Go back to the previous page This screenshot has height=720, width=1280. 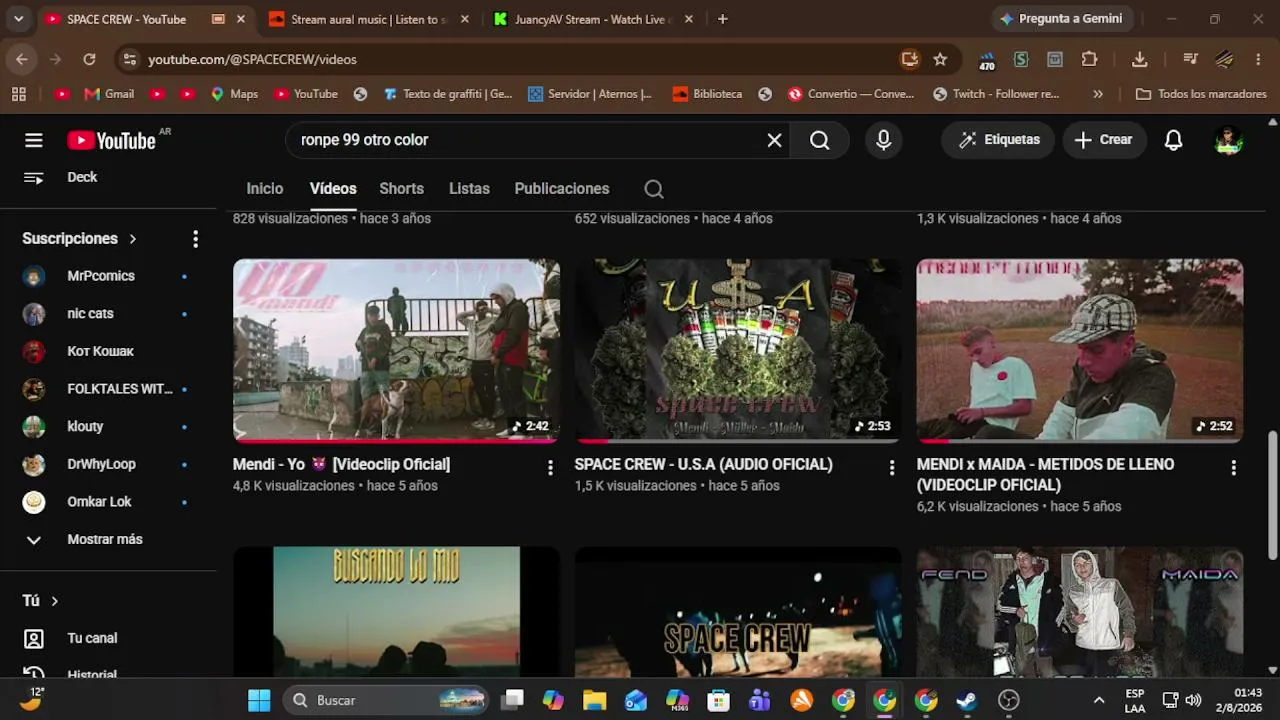tap(22, 59)
